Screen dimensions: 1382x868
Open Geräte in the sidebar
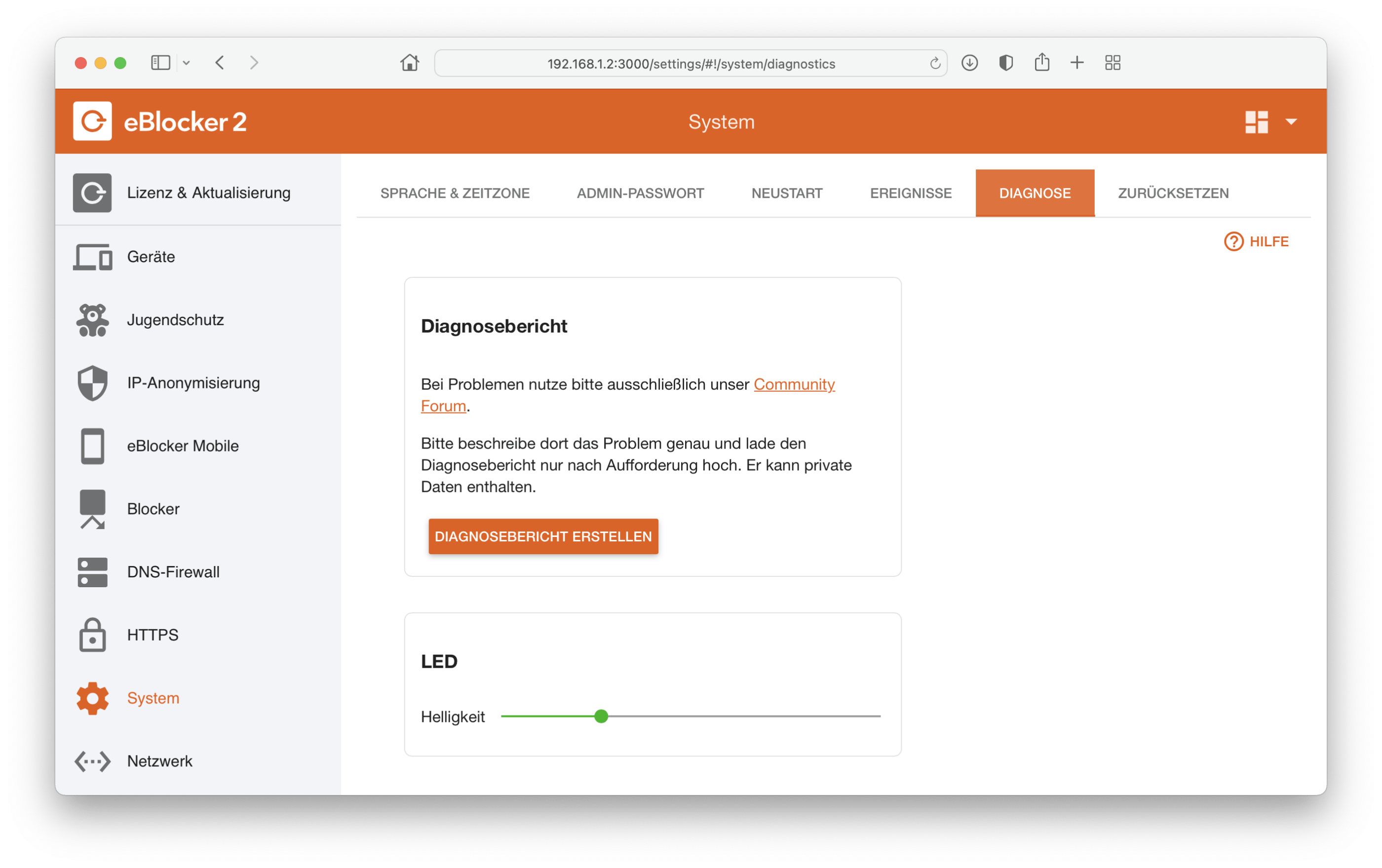click(x=198, y=257)
